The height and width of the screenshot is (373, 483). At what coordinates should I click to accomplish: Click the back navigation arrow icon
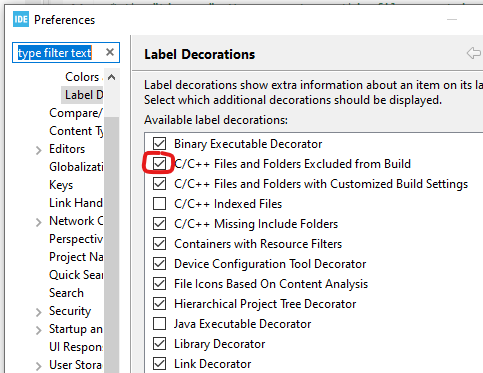pos(474,53)
